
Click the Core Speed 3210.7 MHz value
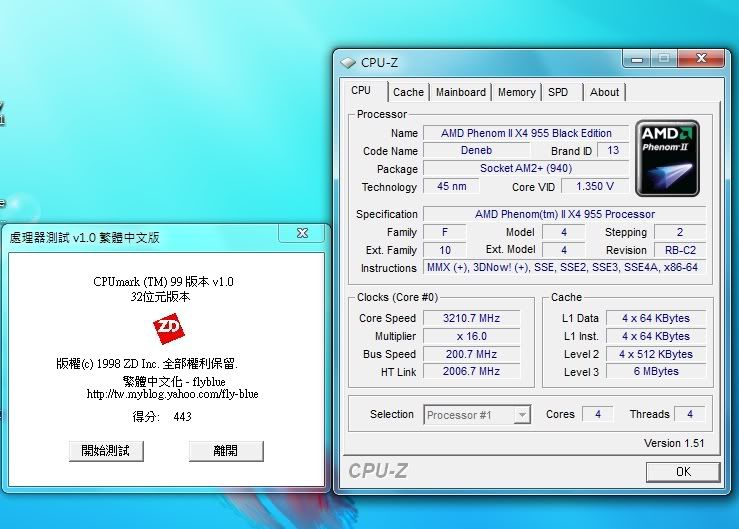coord(471,318)
